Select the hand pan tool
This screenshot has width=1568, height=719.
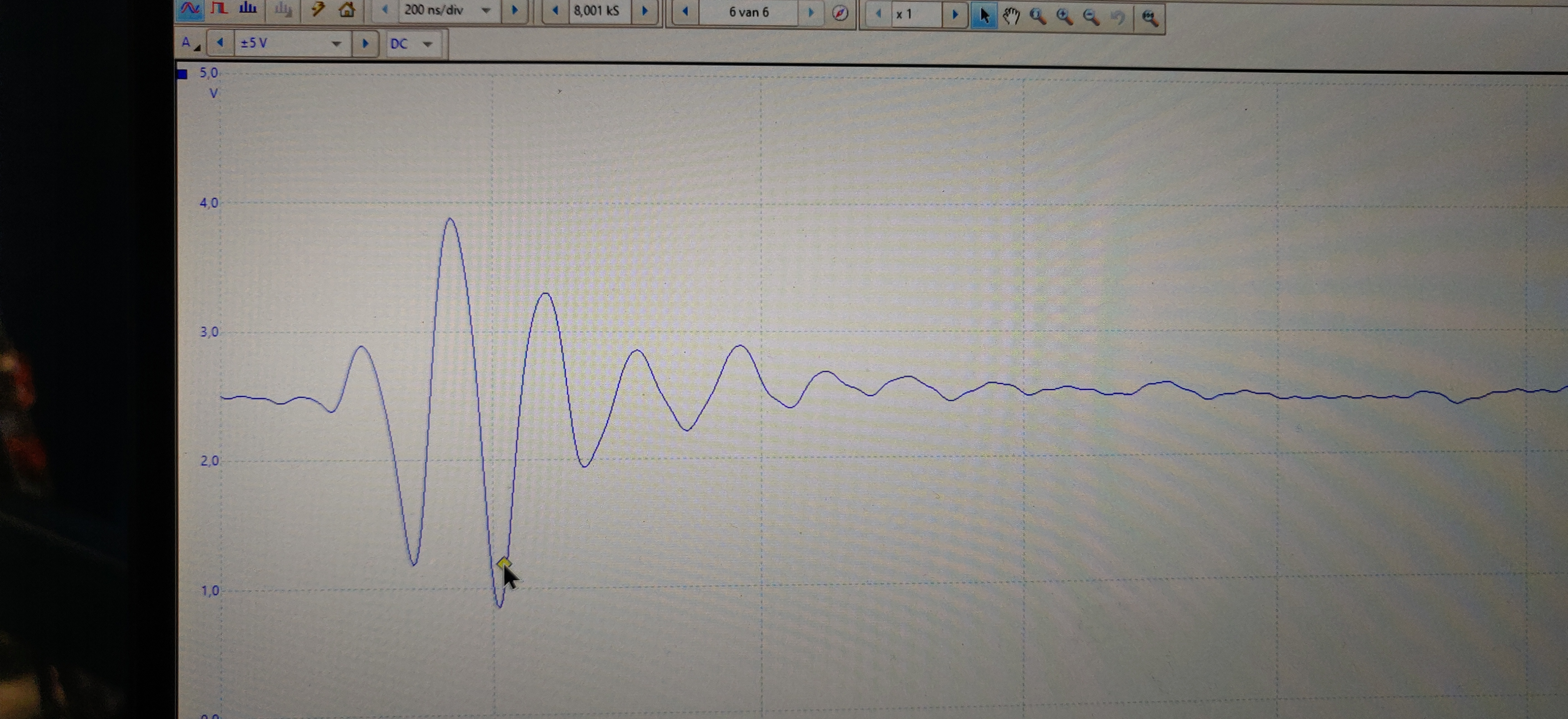click(x=1011, y=16)
